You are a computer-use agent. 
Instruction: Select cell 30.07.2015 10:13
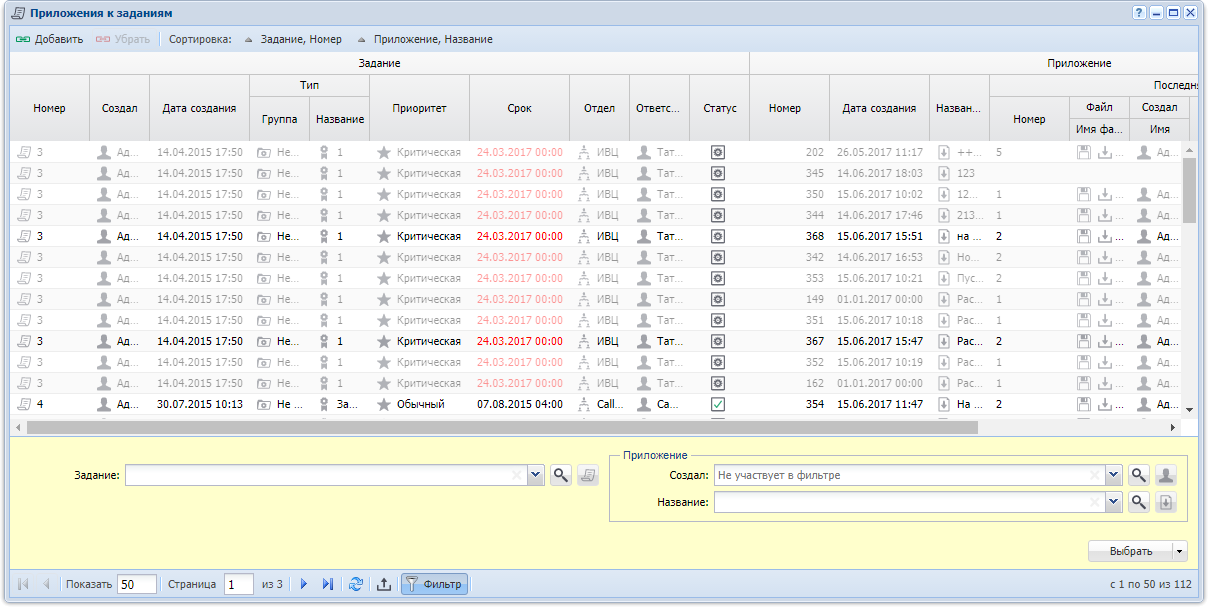[x=200, y=404]
